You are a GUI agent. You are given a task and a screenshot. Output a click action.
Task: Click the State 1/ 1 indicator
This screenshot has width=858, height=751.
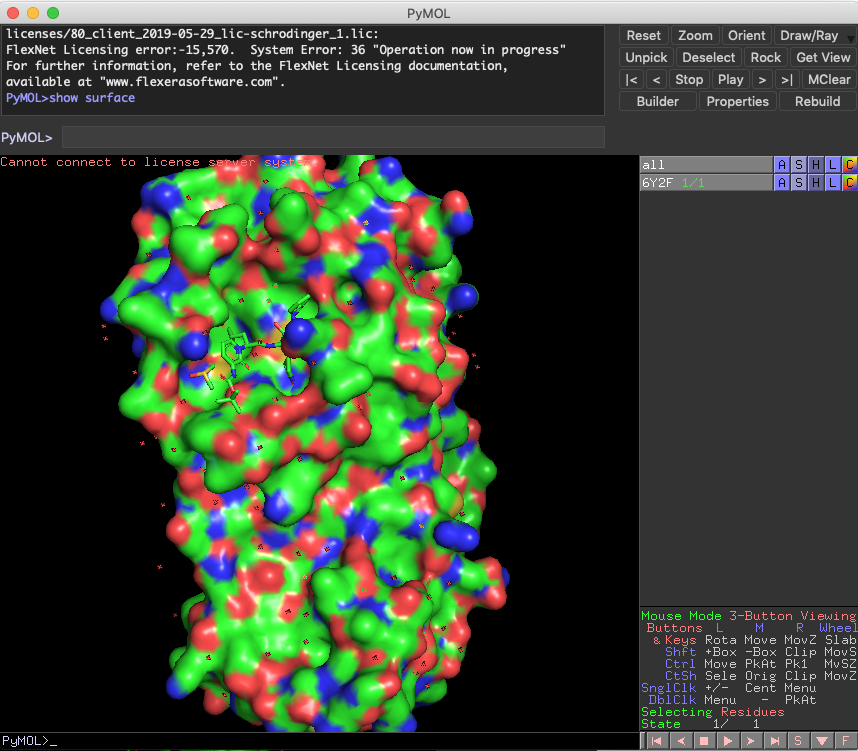(700, 724)
